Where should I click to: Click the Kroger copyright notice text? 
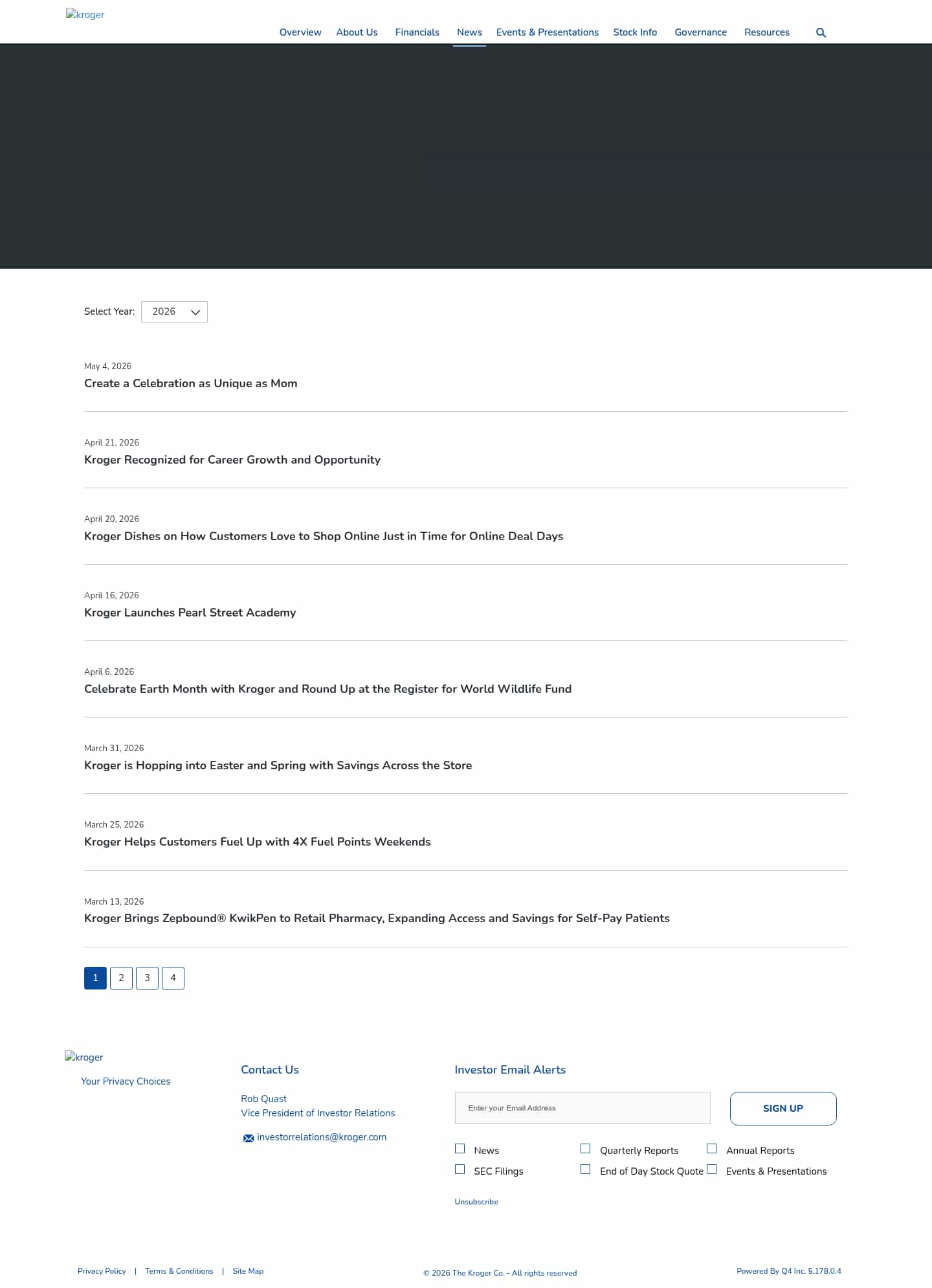tap(500, 1273)
